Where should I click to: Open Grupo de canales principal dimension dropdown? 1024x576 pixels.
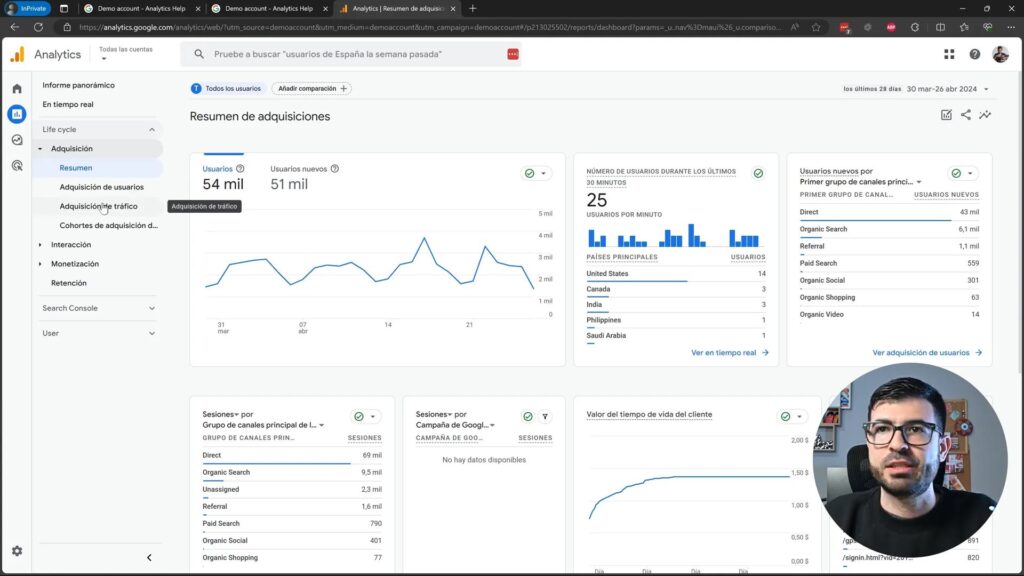pos(321,425)
